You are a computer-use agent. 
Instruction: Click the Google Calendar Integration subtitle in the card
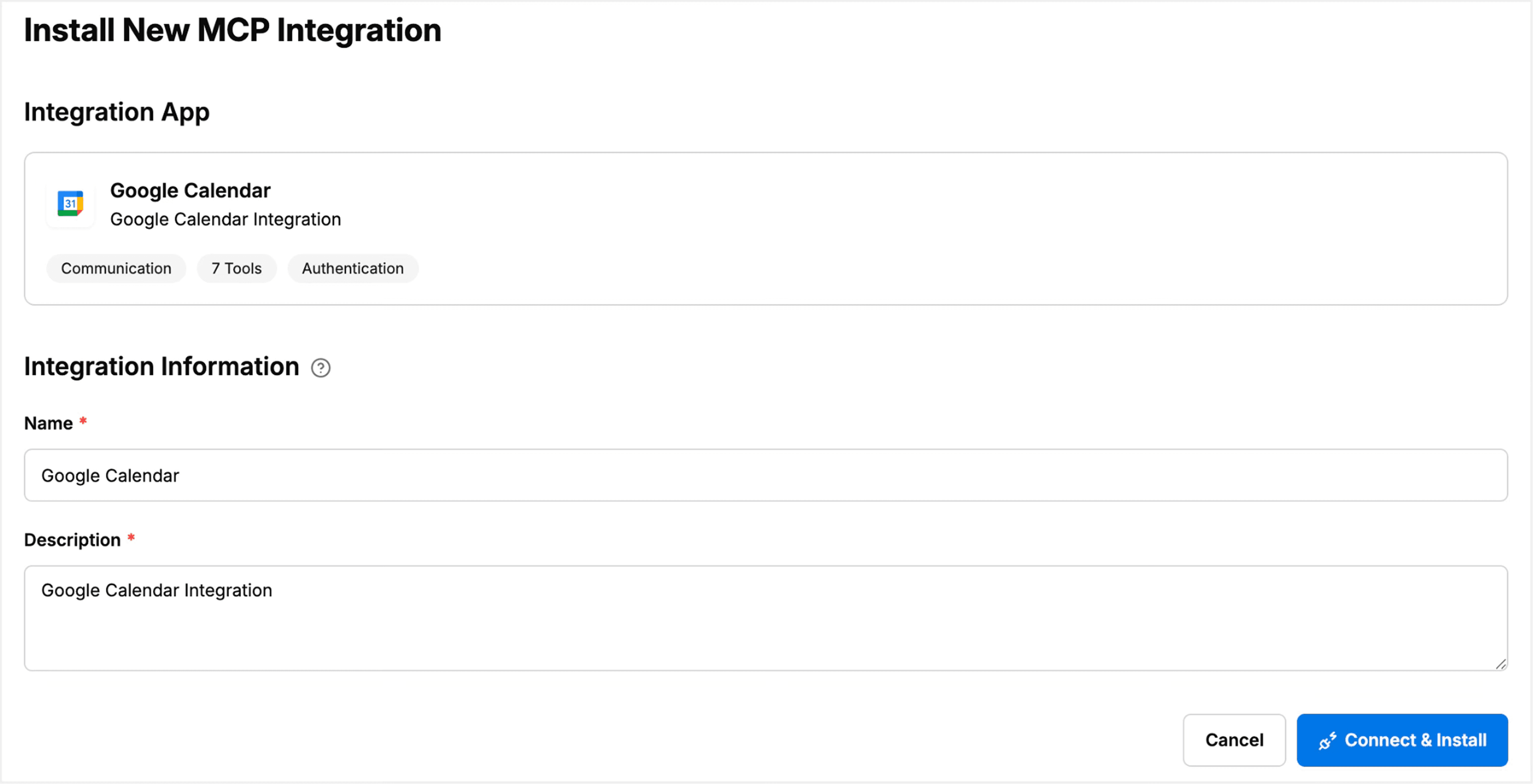pyautogui.click(x=225, y=219)
